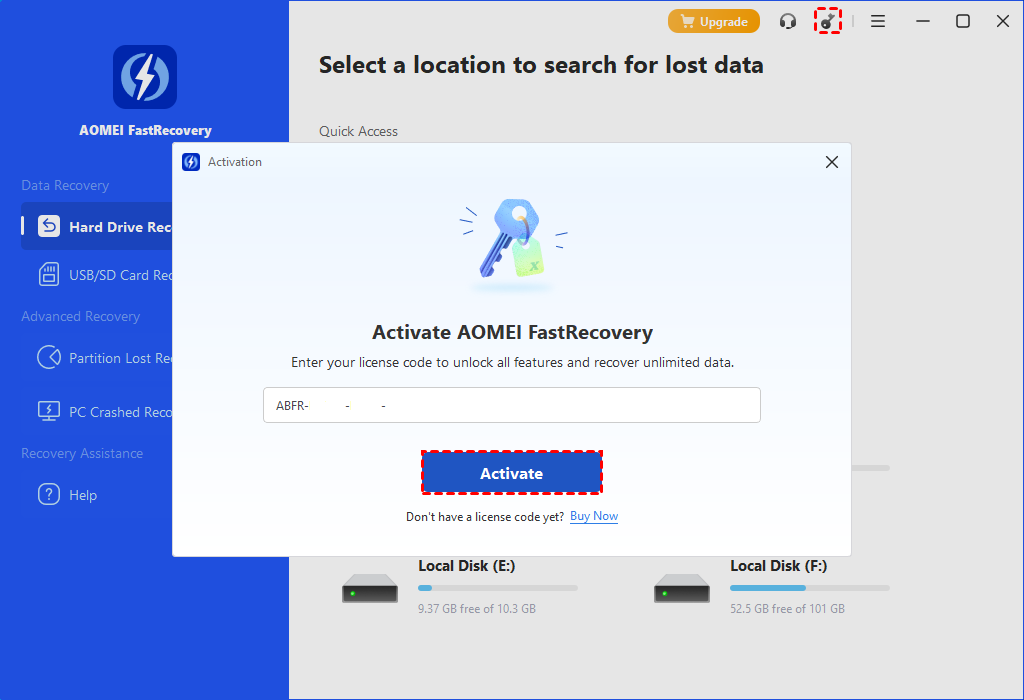Select Local Disk (F:) label
Screen dimensions: 1024x700
tap(778, 565)
